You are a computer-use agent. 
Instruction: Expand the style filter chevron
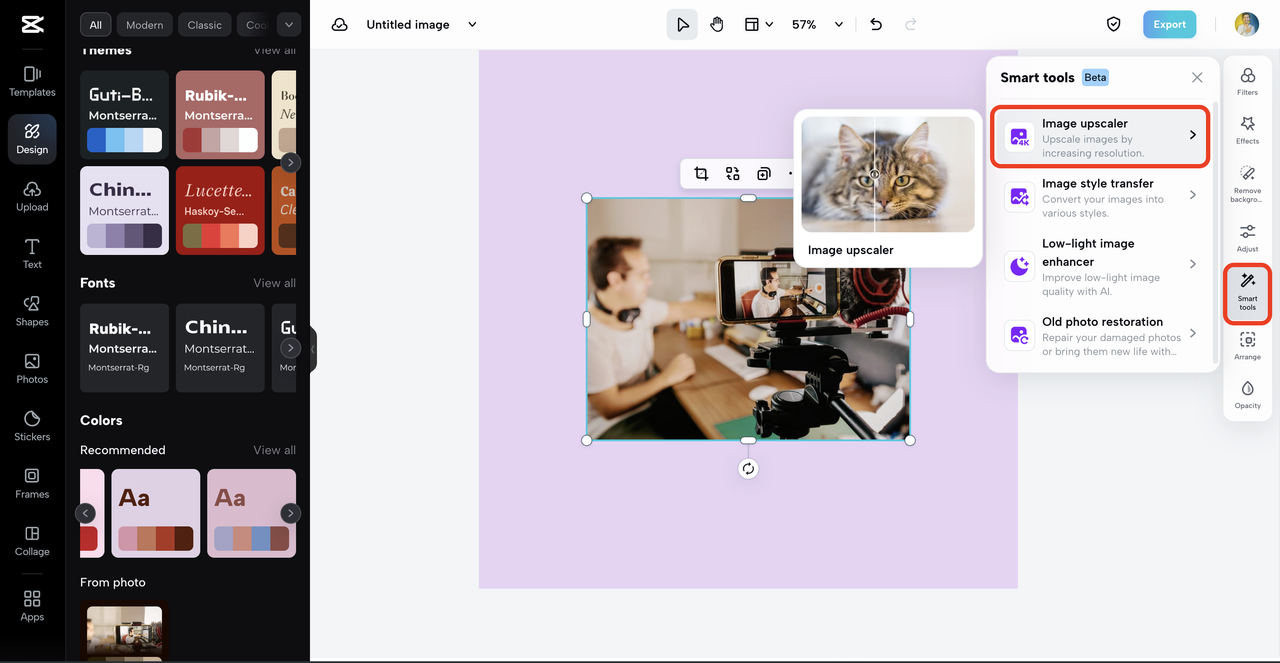click(288, 25)
